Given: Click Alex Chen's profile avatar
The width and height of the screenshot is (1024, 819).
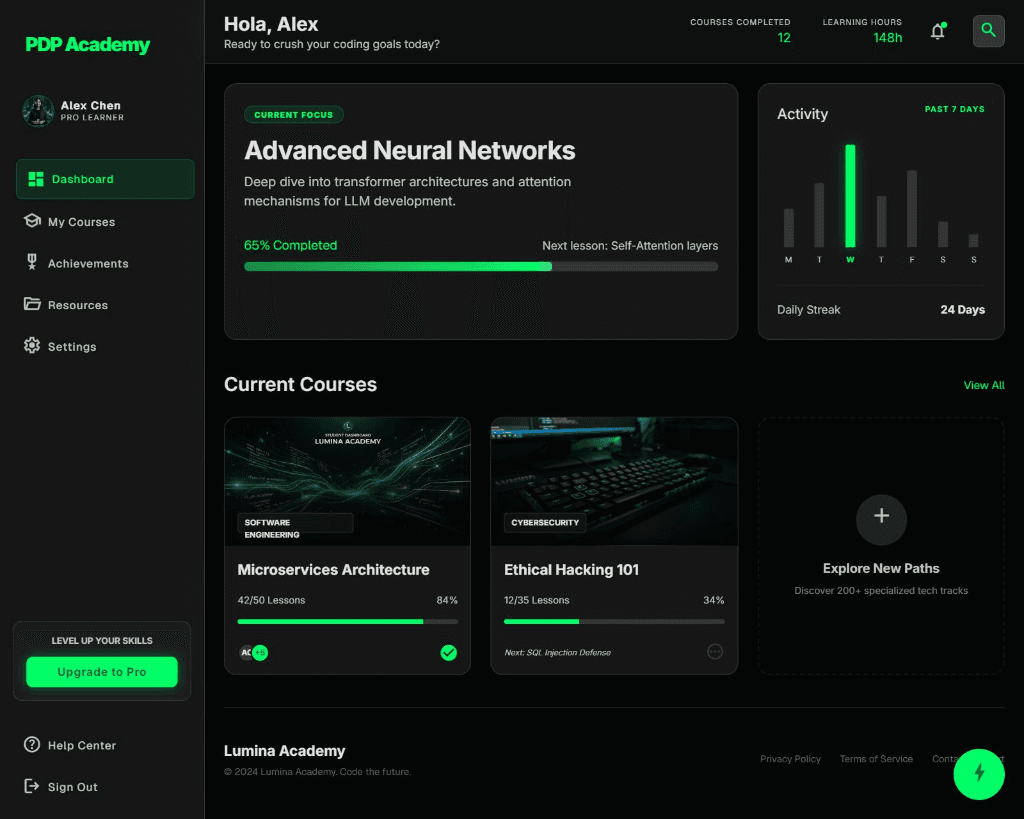Looking at the screenshot, I should coord(38,110).
